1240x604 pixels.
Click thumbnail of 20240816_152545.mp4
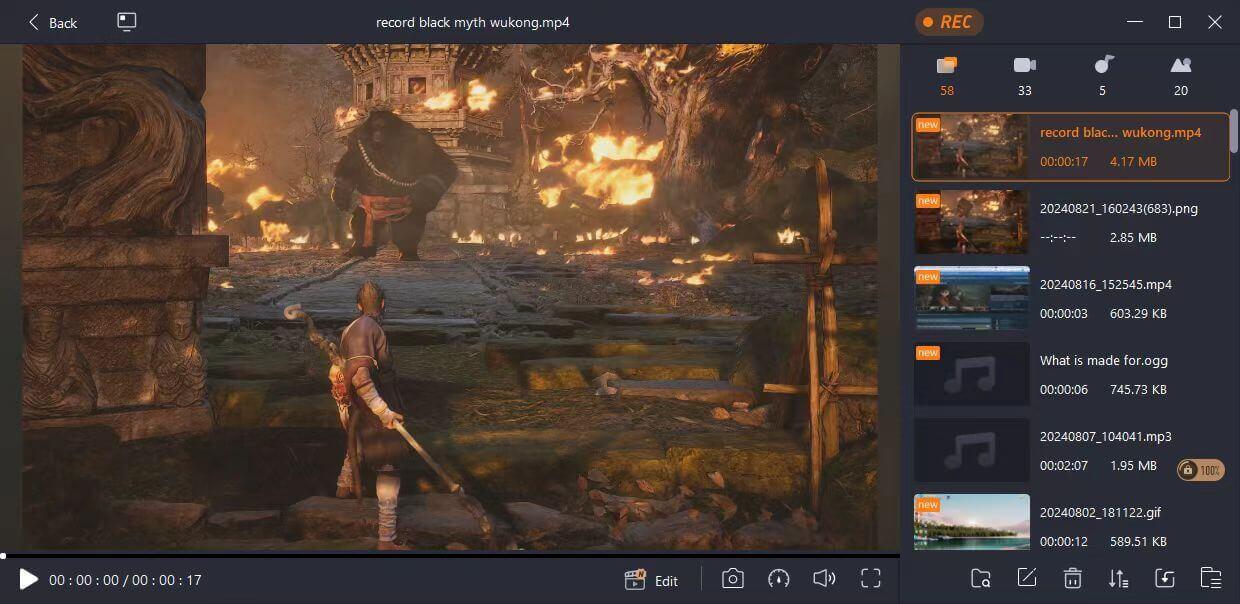pos(972,298)
